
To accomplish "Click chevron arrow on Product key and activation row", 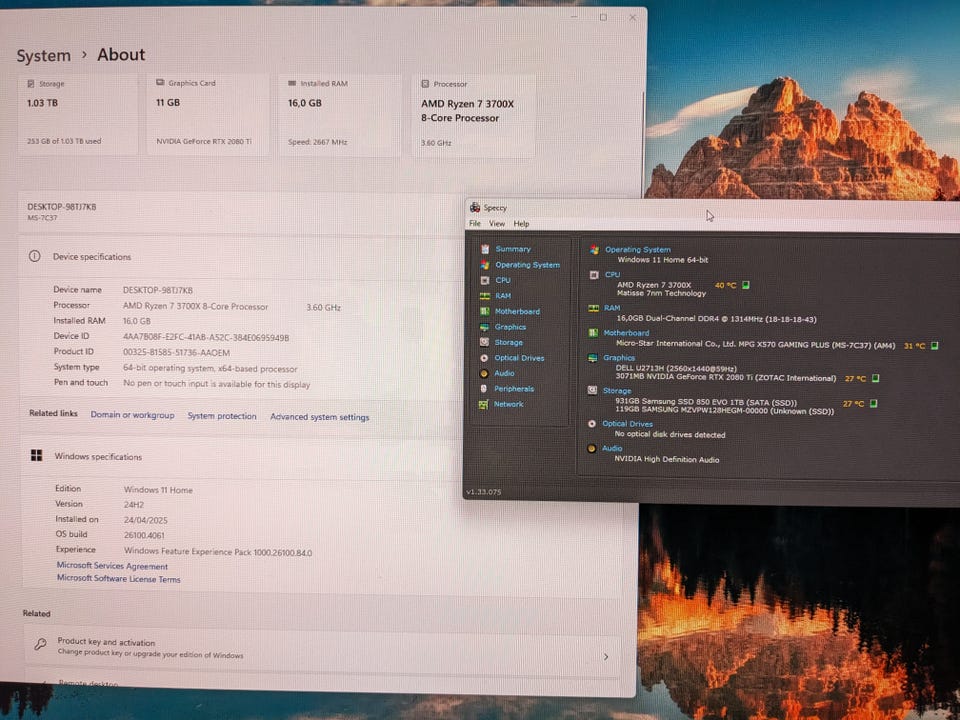I will click(606, 657).
